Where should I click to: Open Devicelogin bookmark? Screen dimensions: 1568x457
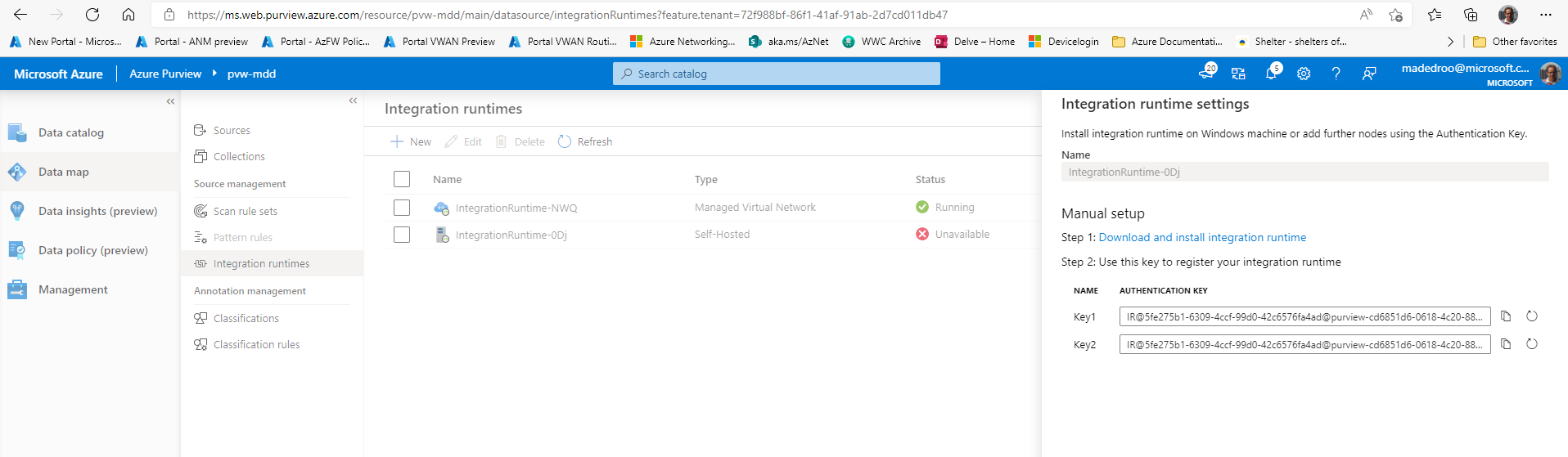(x=1064, y=42)
